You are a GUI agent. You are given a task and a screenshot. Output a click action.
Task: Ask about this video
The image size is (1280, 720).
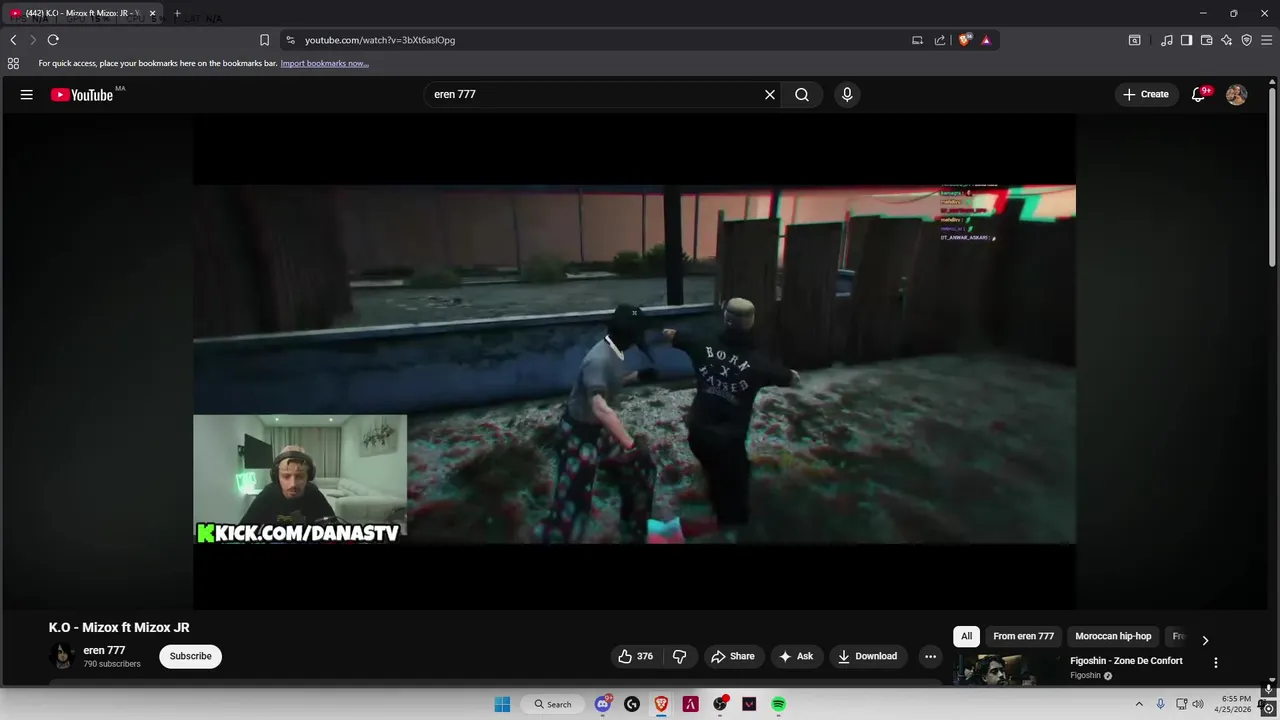tap(796, 657)
